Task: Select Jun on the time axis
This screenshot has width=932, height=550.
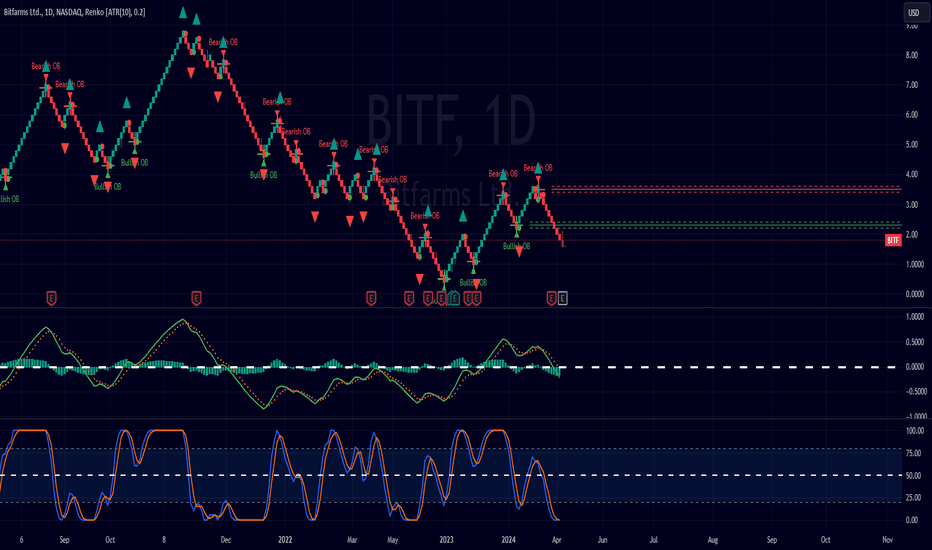Action: click(602, 540)
